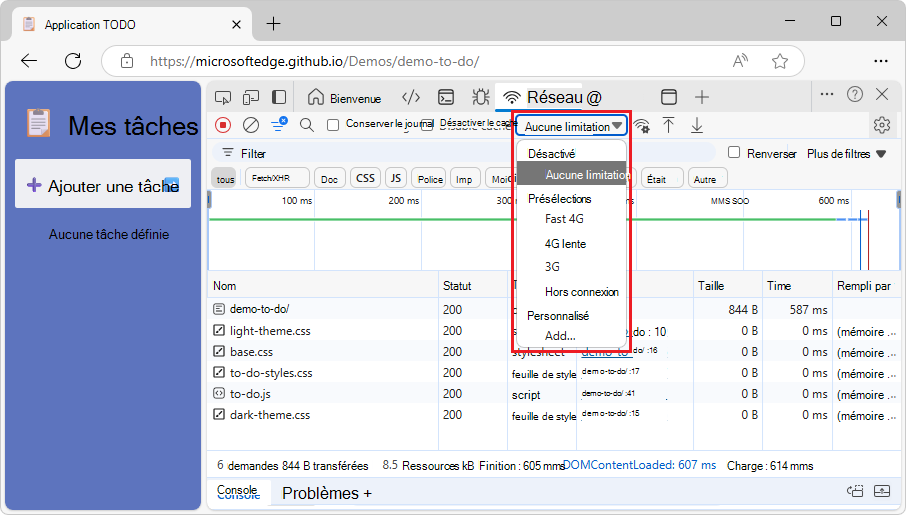Filter requests by CSS type

point(365,178)
